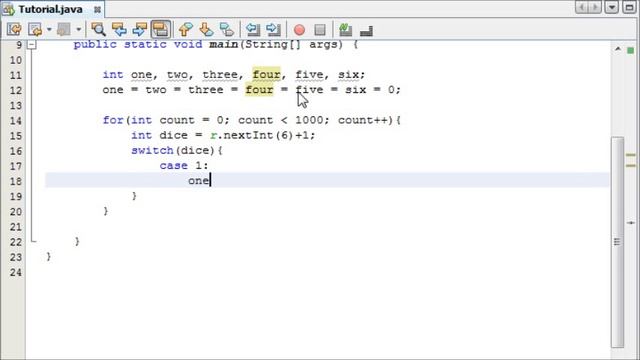The image size is (640, 360).
Task: Click first yellow warning mark in stripe
Action: pos(631,155)
